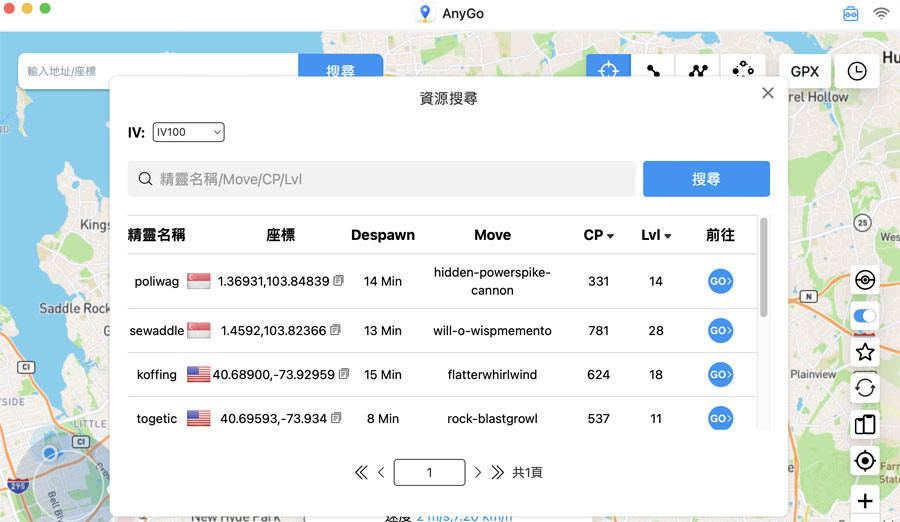Sort results by CP column
The height and width of the screenshot is (522, 900).
(599, 235)
